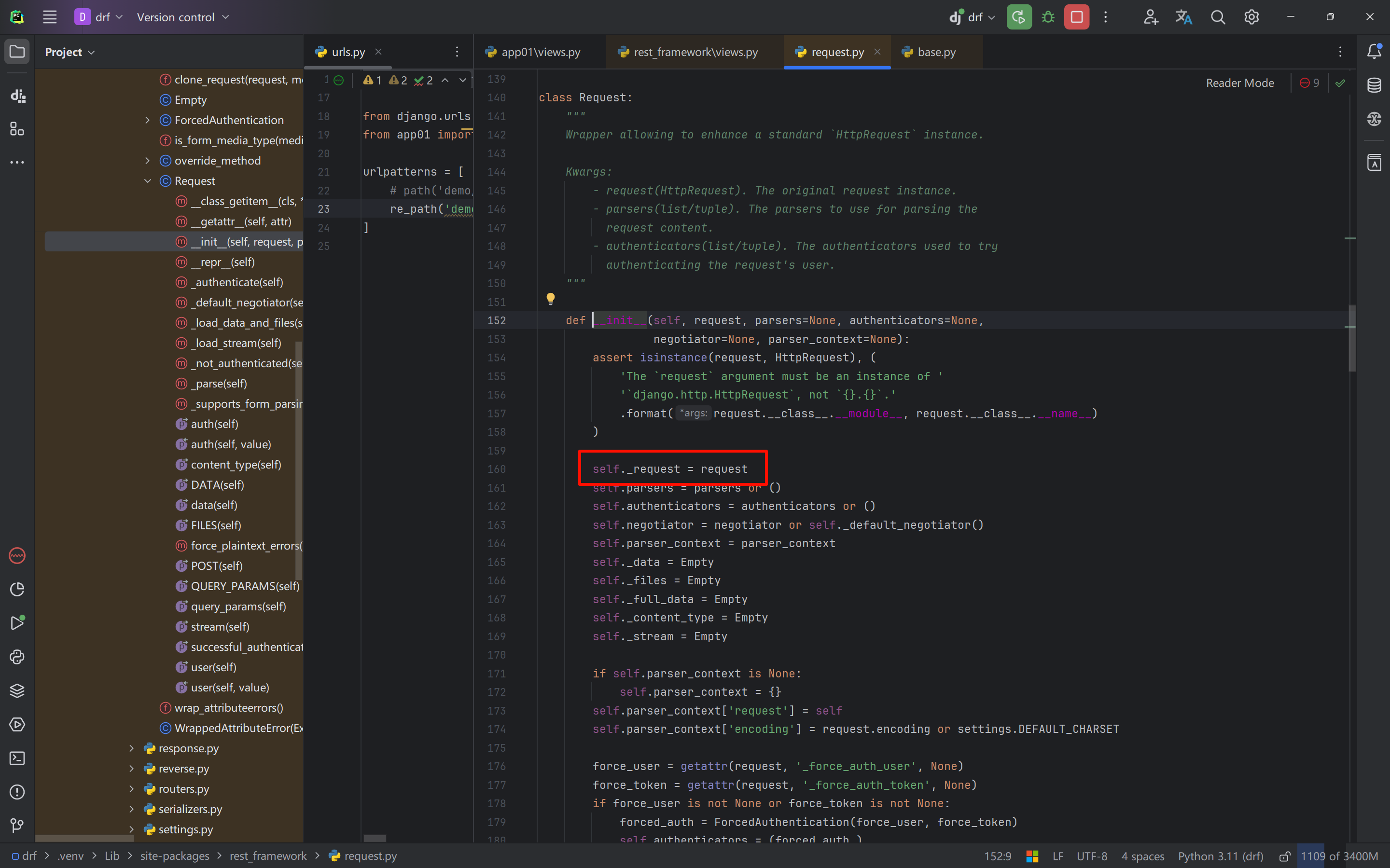Stop the running drf process
Image resolution: width=1390 pixels, height=868 pixels.
tap(1076, 17)
